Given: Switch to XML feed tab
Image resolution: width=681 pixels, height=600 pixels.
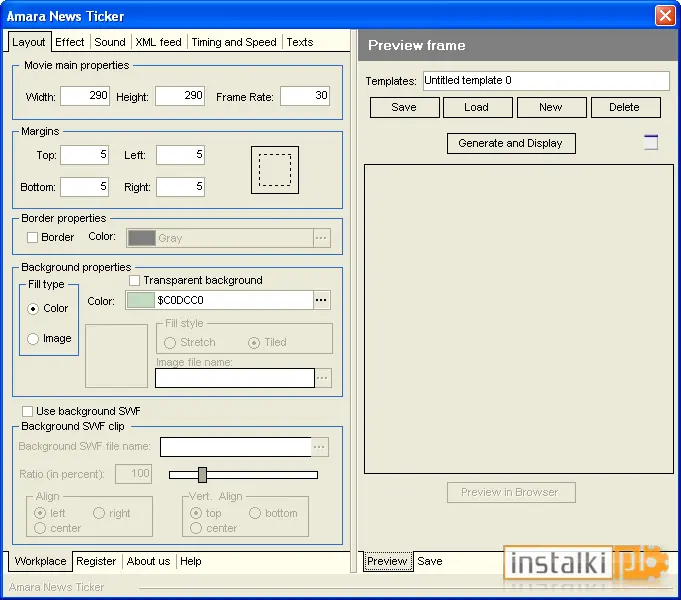Looking at the screenshot, I should [x=158, y=42].
